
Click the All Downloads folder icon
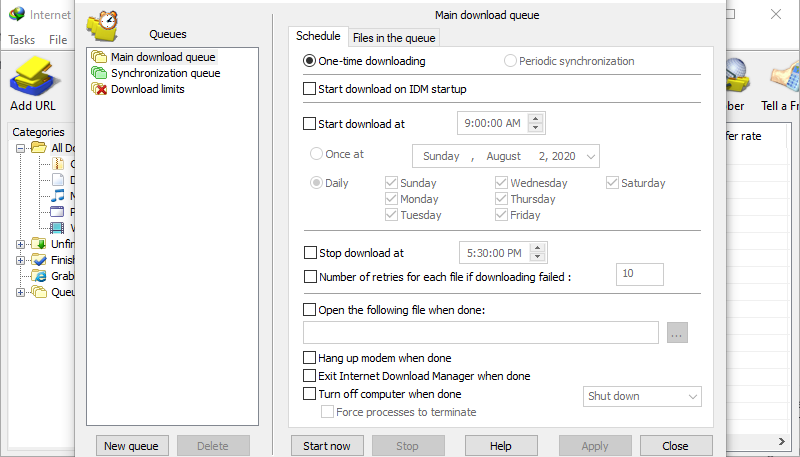(x=39, y=148)
